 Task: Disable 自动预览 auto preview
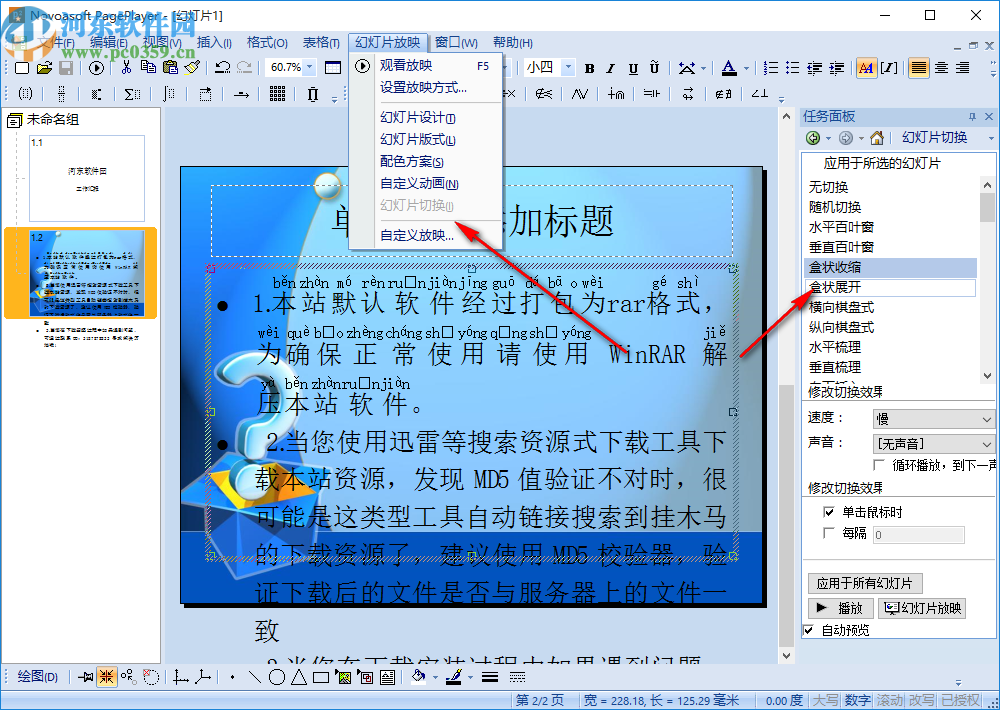click(808, 629)
